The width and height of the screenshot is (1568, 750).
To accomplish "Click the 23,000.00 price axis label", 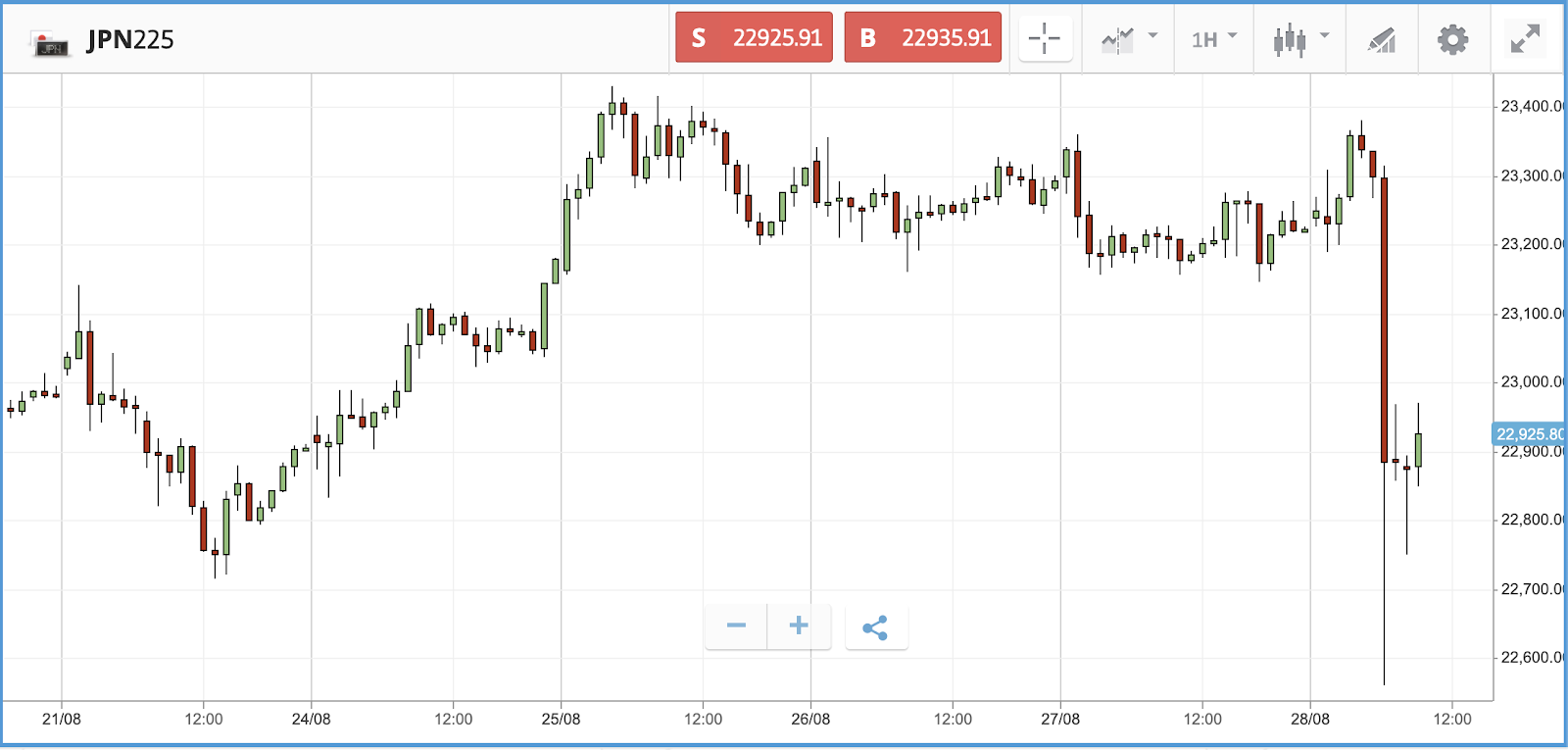I will click(1531, 381).
